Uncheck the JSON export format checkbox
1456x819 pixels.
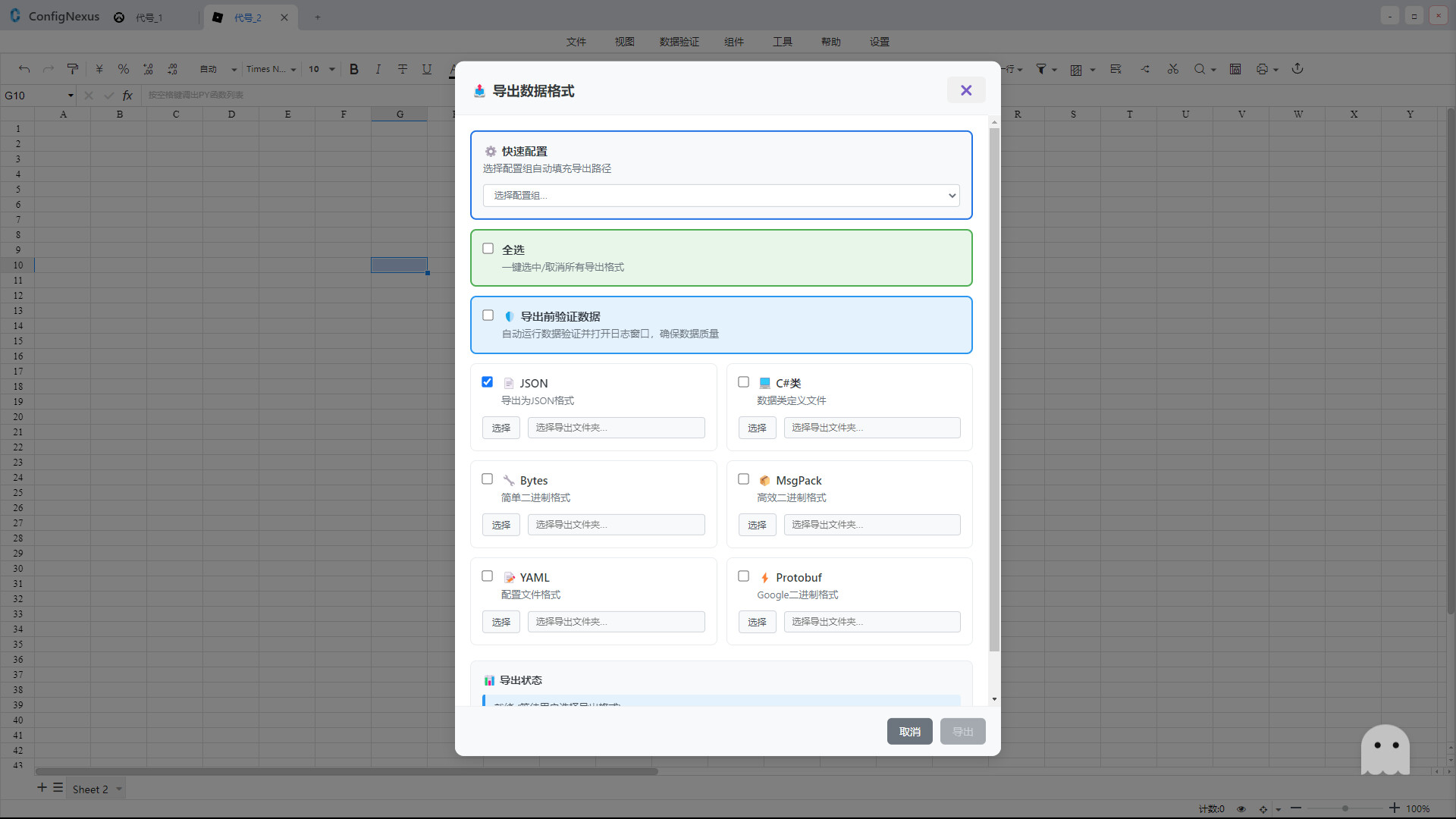coord(488,382)
